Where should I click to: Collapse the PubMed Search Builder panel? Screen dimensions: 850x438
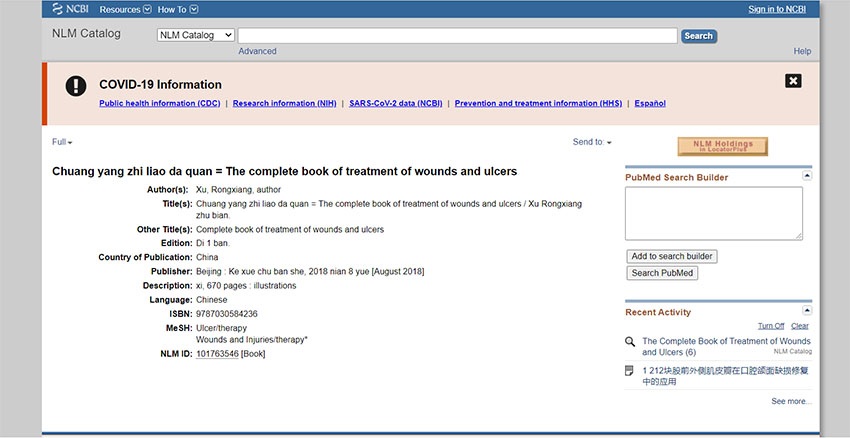pyautogui.click(x=807, y=176)
